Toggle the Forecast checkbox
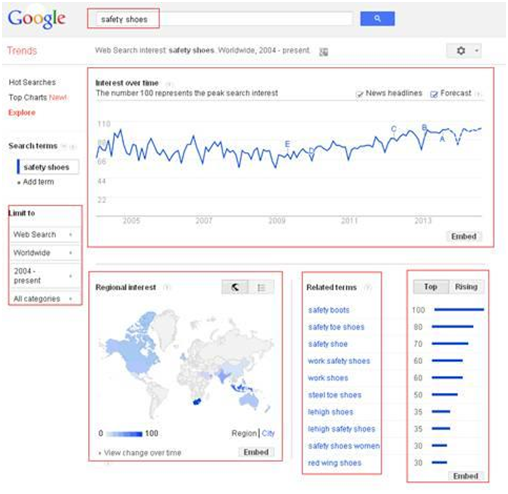This screenshot has width=508, height=494. pyautogui.click(x=434, y=94)
